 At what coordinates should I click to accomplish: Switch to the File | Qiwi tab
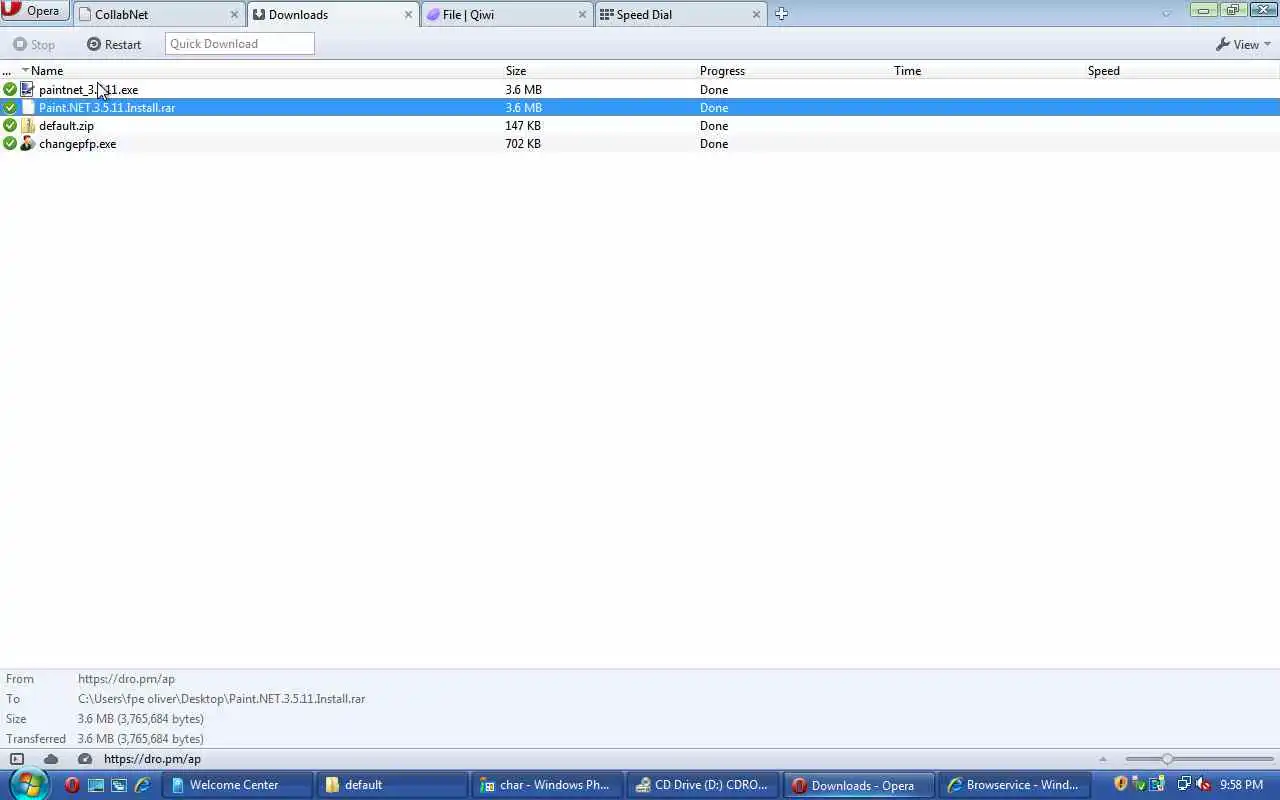click(507, 14)
